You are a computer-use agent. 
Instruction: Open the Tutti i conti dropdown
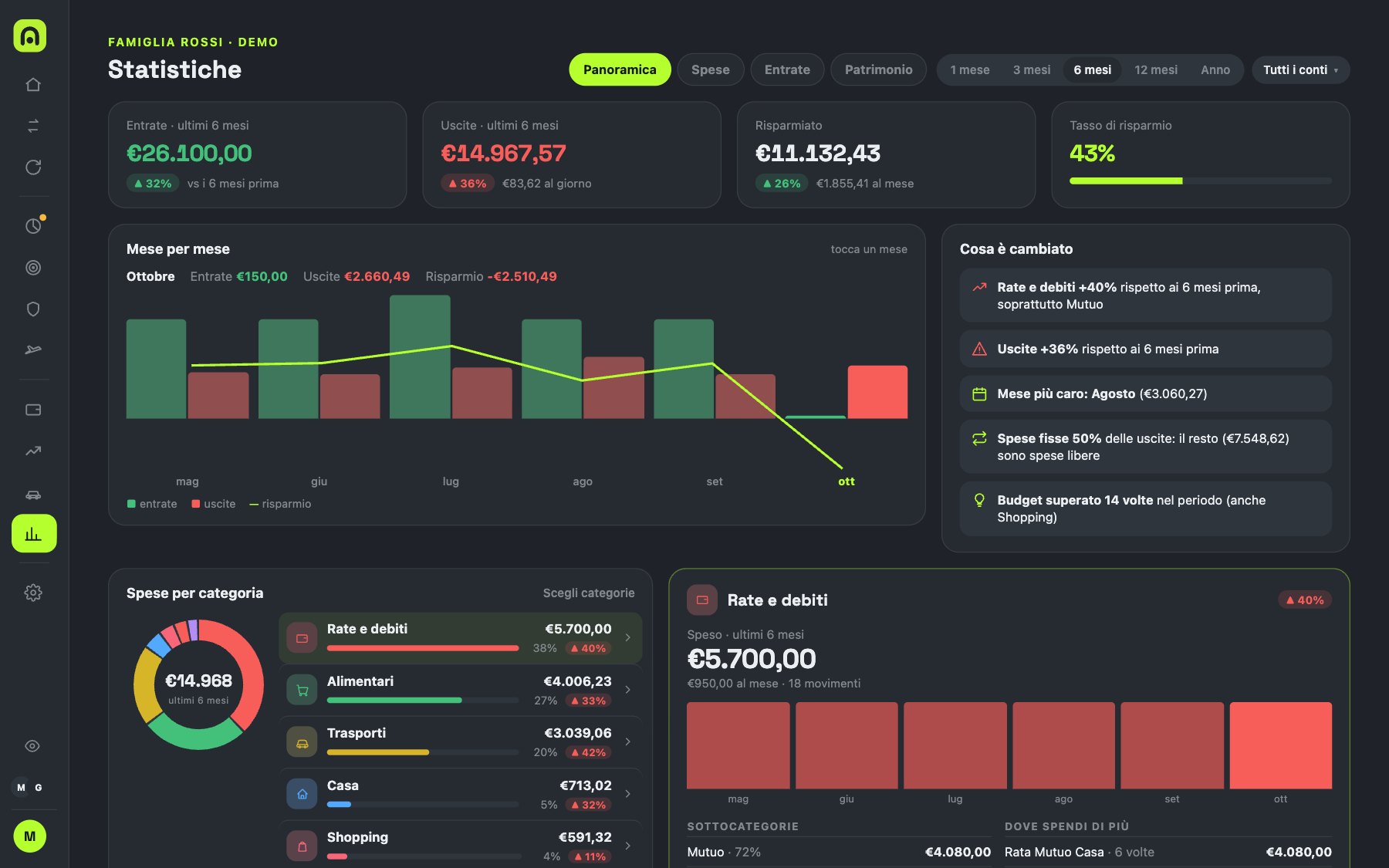click(1300, 69)
